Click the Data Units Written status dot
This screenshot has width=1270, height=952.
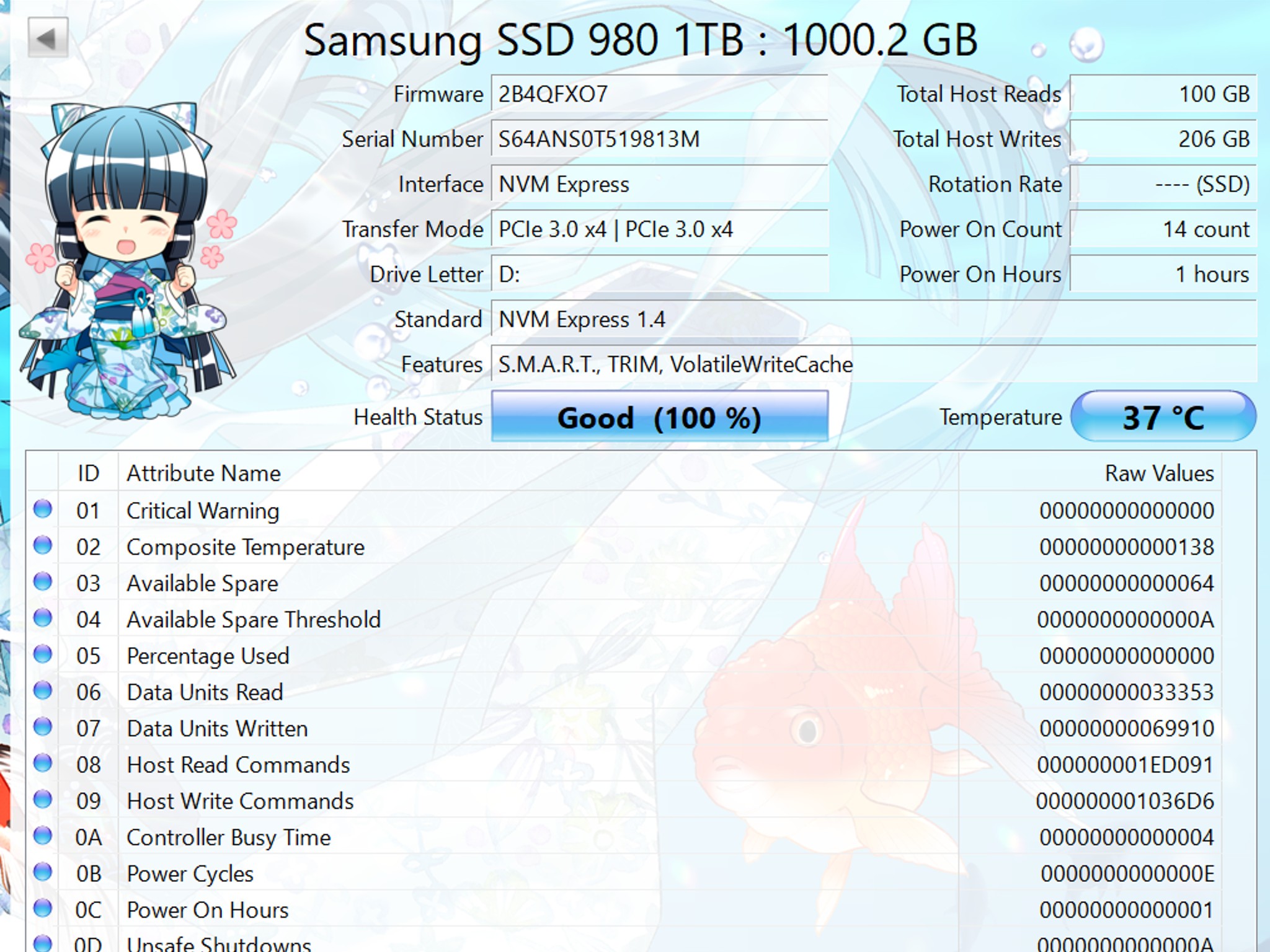pyautogui.click(x=43, y=726)
